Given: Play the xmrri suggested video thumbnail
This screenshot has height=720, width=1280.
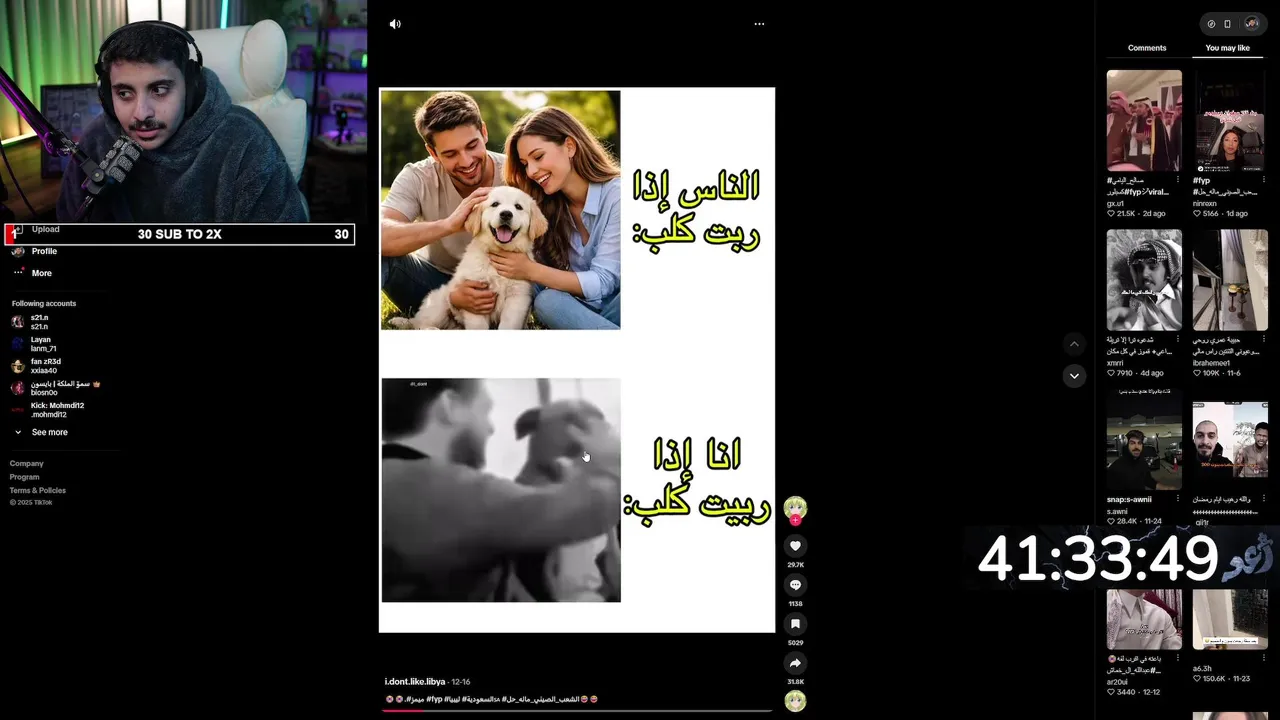Looking at the screenshot, I should click(x=1144, y=280).
